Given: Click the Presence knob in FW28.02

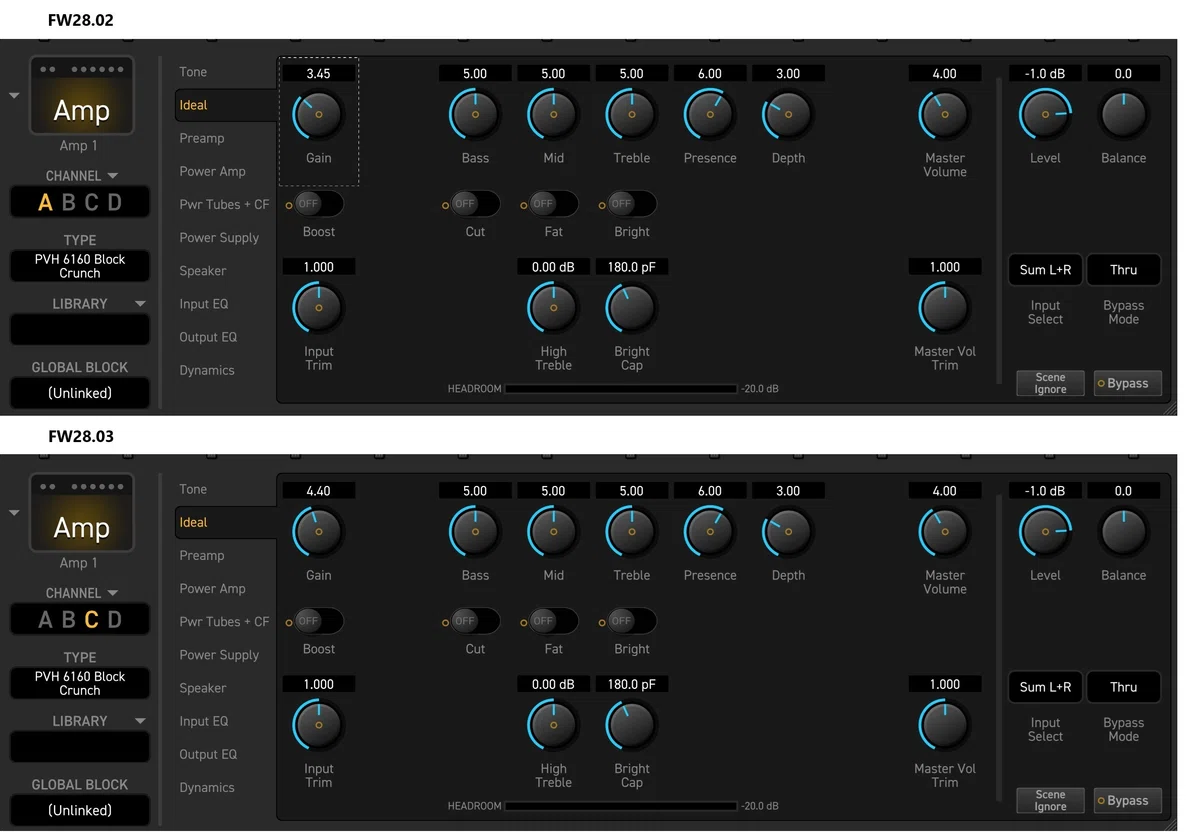Looking at the screenshot, I should [710, 115].
